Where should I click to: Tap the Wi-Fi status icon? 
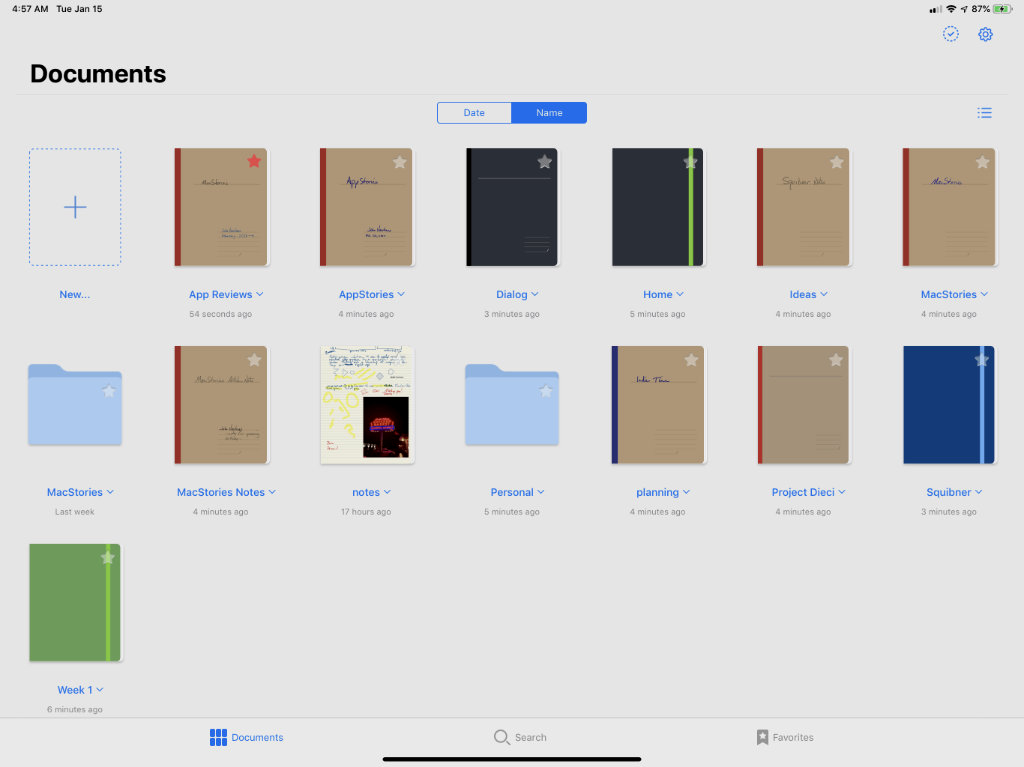click(951, 9)
